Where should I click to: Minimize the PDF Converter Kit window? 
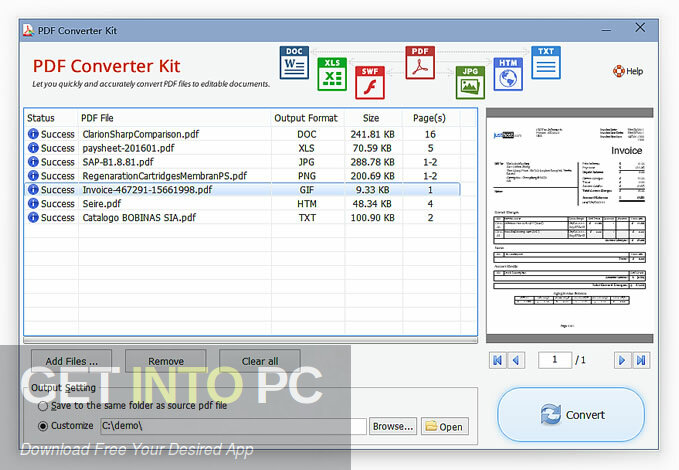coord(606,30)
